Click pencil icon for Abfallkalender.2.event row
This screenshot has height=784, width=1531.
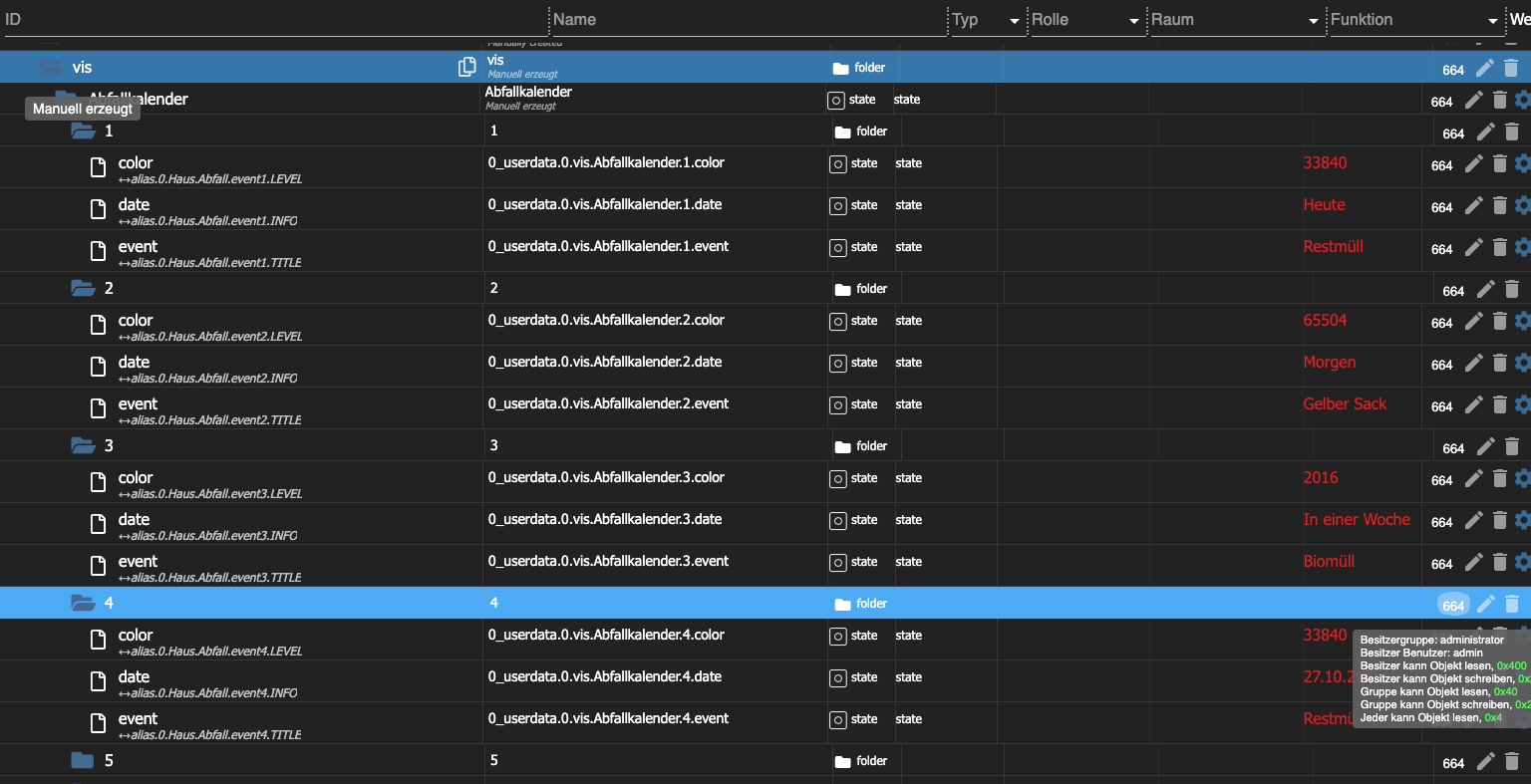[1474, 404]
